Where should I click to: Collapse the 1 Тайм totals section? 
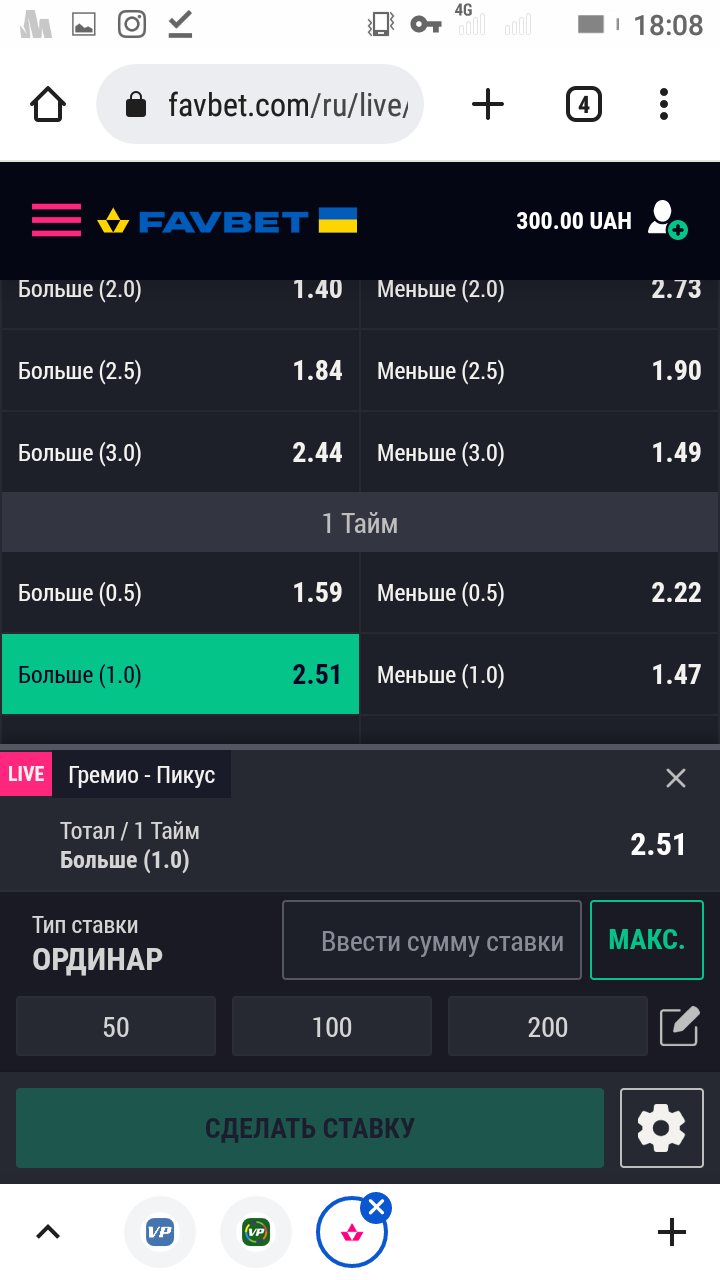coord(359,521)
